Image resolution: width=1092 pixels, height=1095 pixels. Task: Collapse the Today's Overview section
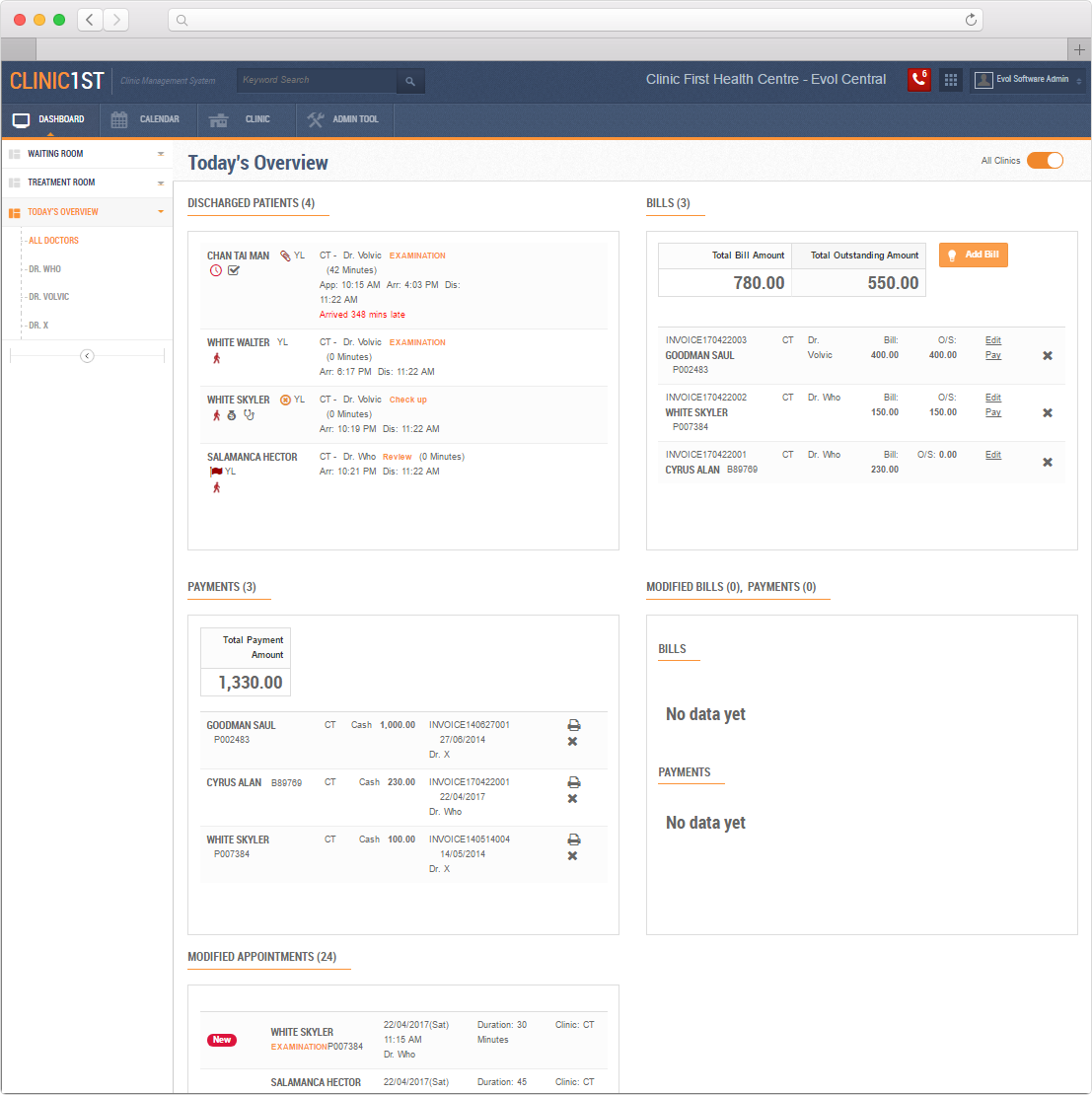[x=160, y=211]
